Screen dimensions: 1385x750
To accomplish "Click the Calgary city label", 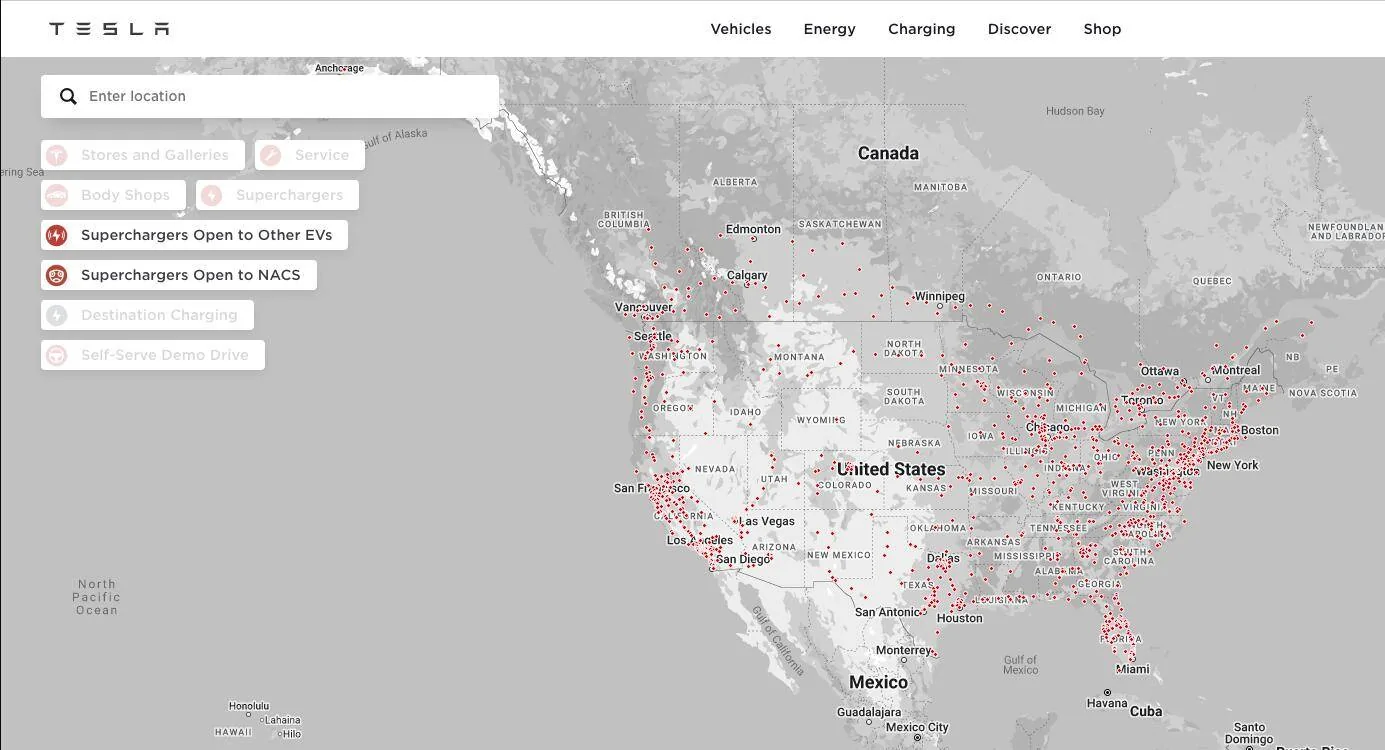I will (747, 275).
